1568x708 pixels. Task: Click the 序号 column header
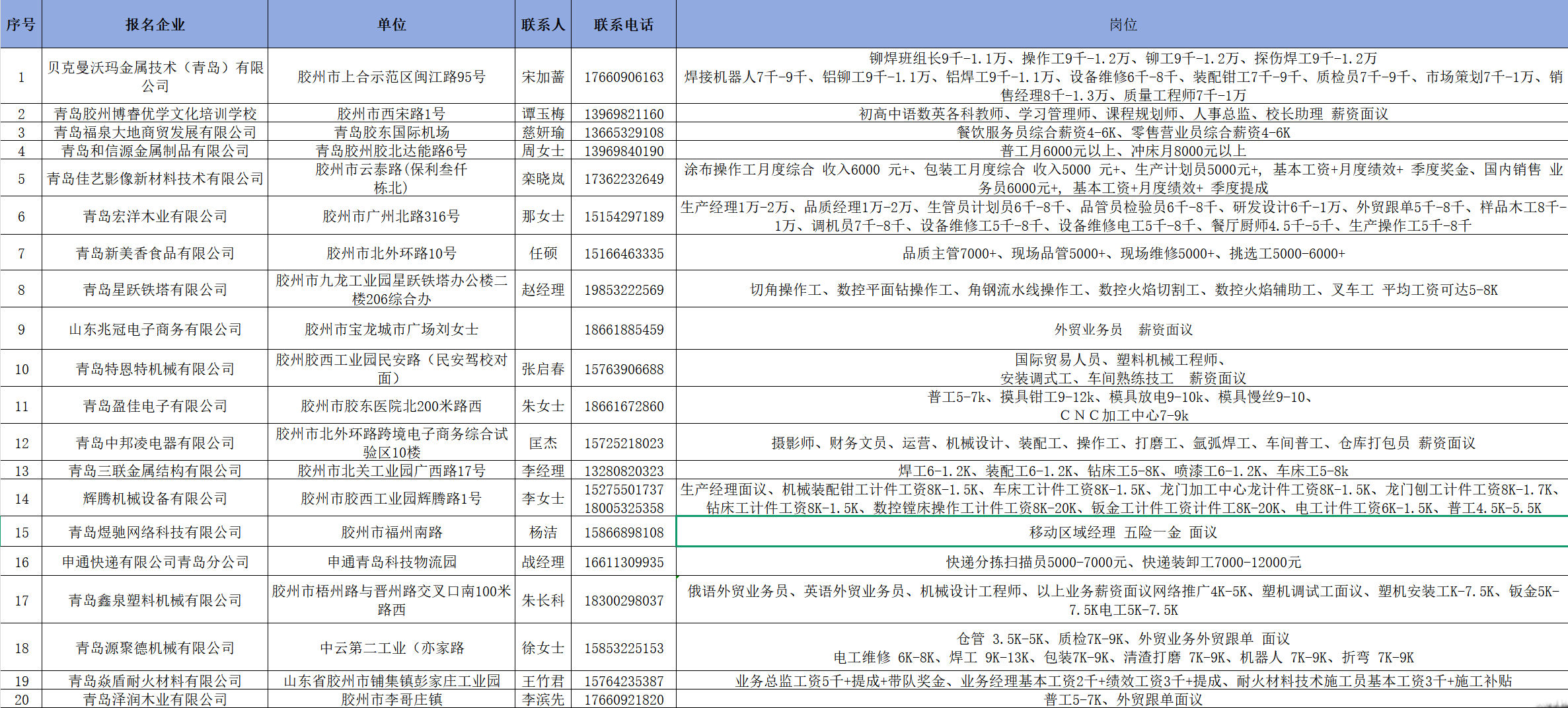click(21, 24)
